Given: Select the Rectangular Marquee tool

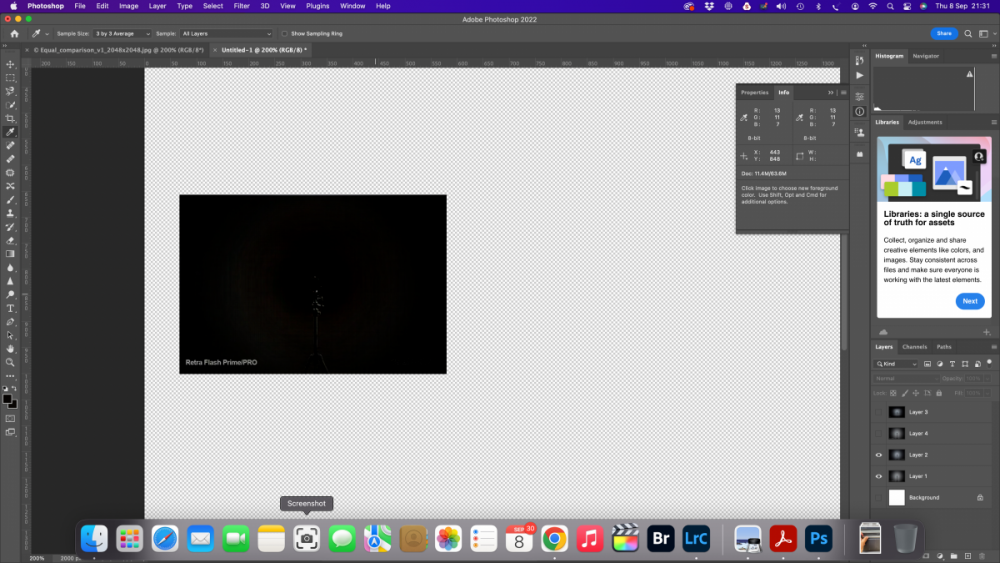Looking at the screenshot, I should click(10, 78).
